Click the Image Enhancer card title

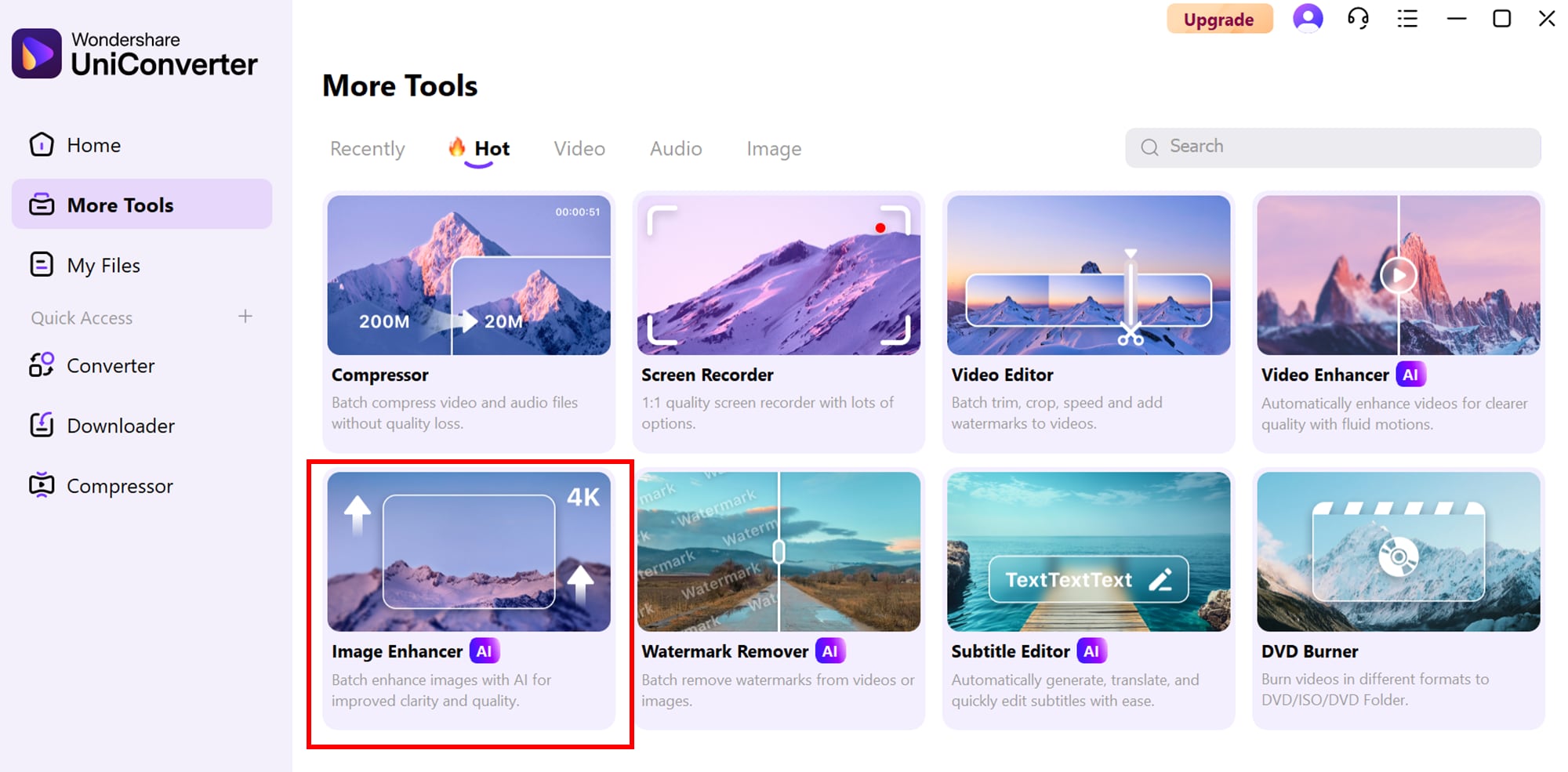[x=397, y=652]
